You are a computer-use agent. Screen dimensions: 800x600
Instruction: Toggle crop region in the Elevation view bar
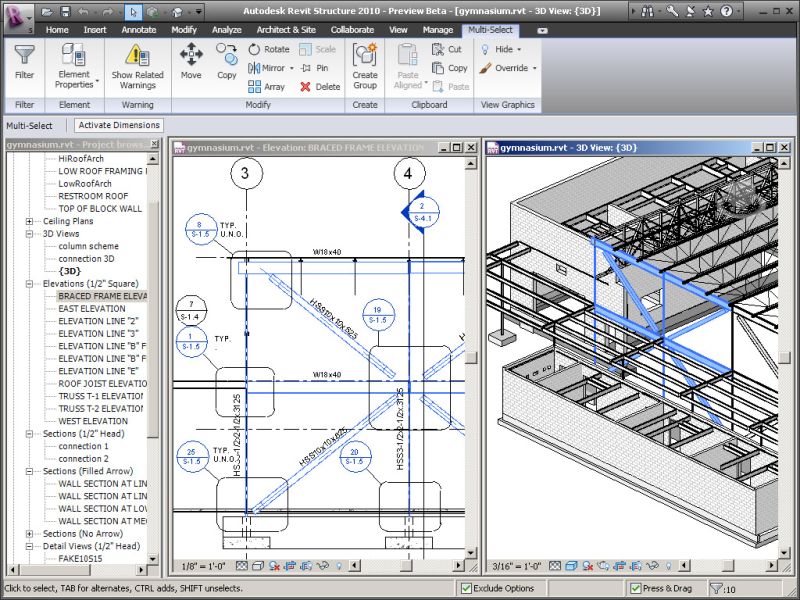pyautogui.click(x=290, y=566)
